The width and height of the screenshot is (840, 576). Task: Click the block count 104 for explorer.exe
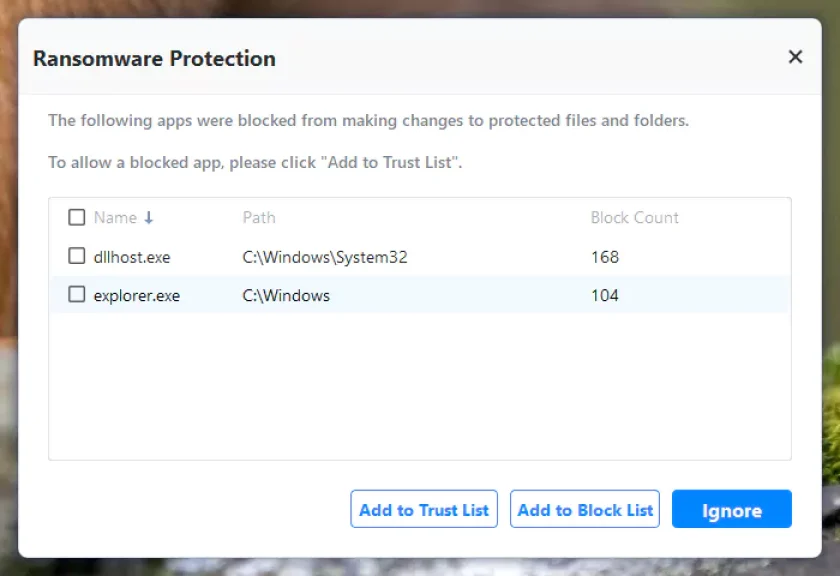[604, 296]
